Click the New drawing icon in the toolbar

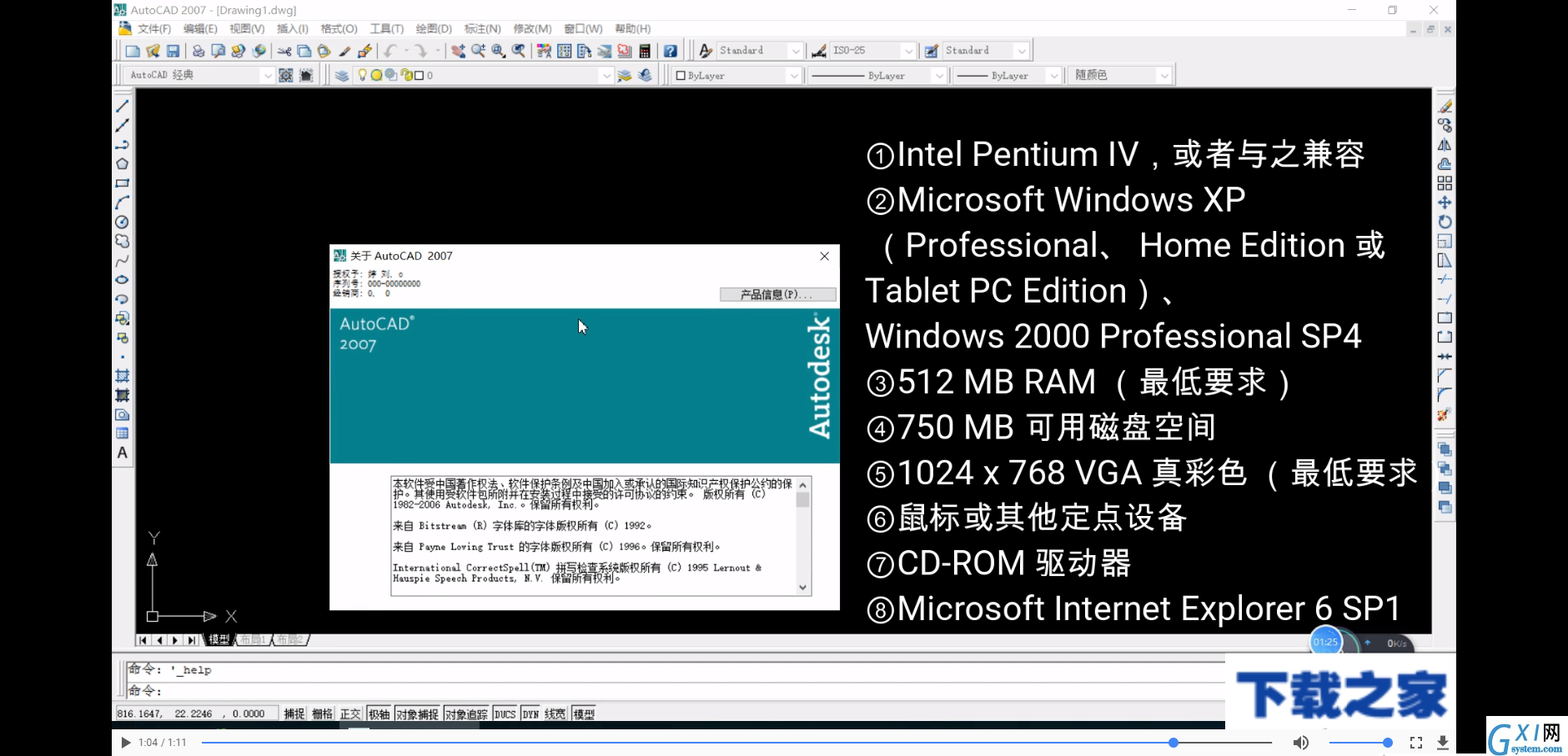(x=133, y=51)
